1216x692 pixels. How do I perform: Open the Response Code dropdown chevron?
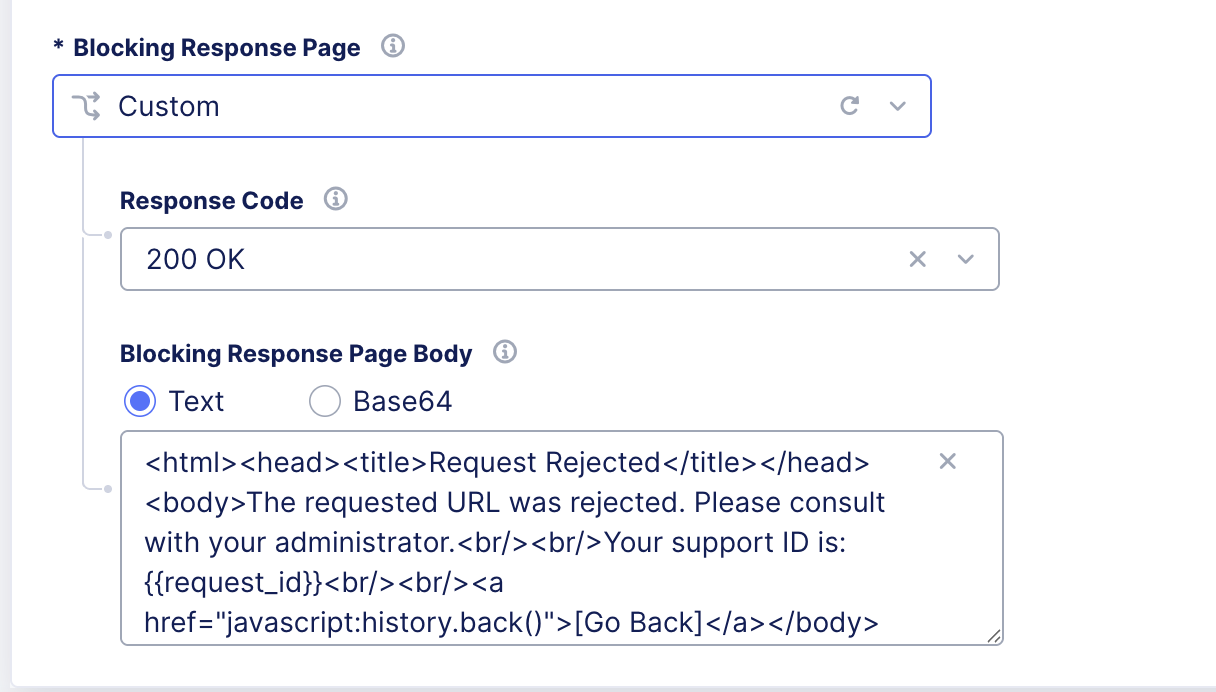coord(965,259)
